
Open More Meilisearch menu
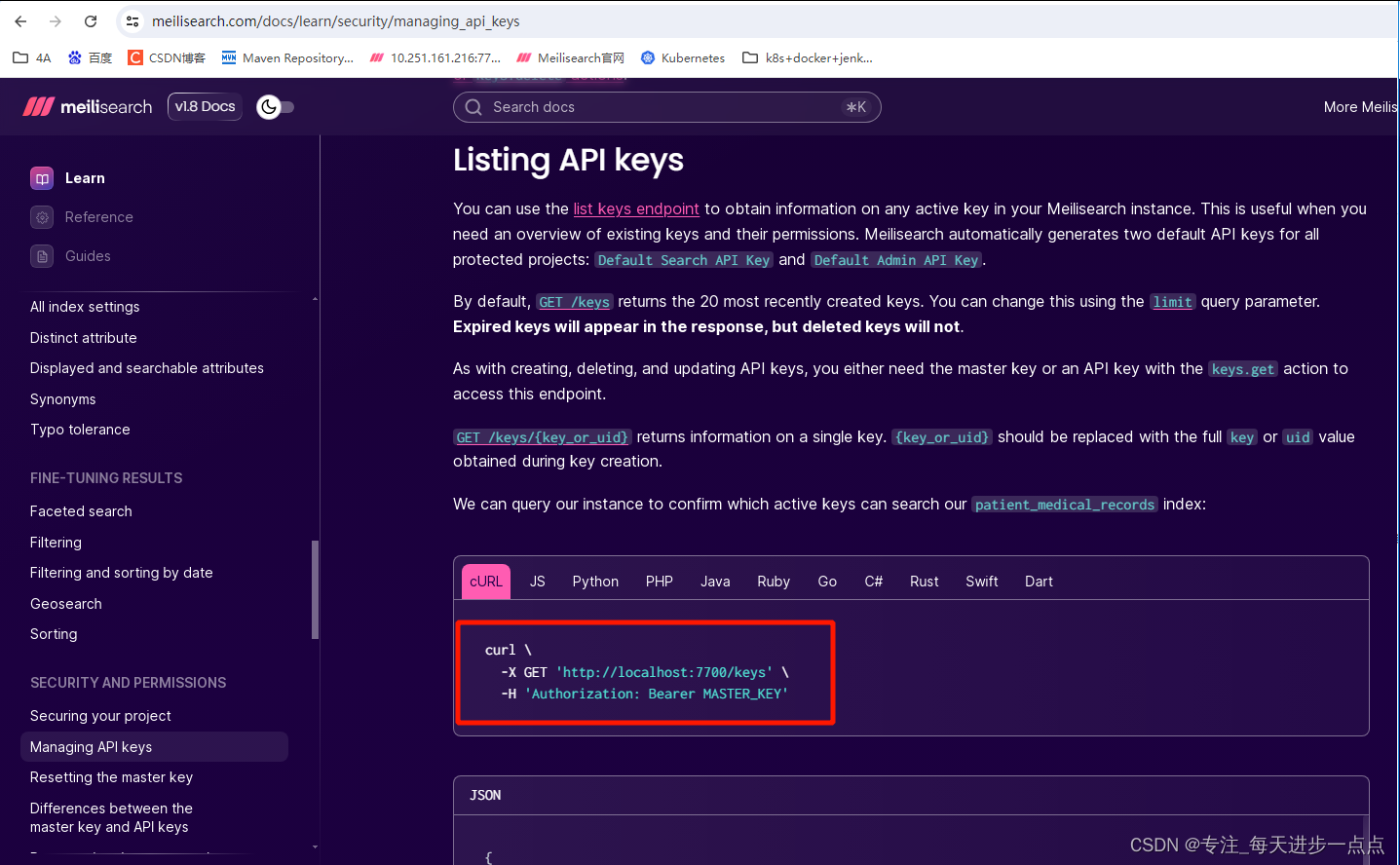(1361, 107)
